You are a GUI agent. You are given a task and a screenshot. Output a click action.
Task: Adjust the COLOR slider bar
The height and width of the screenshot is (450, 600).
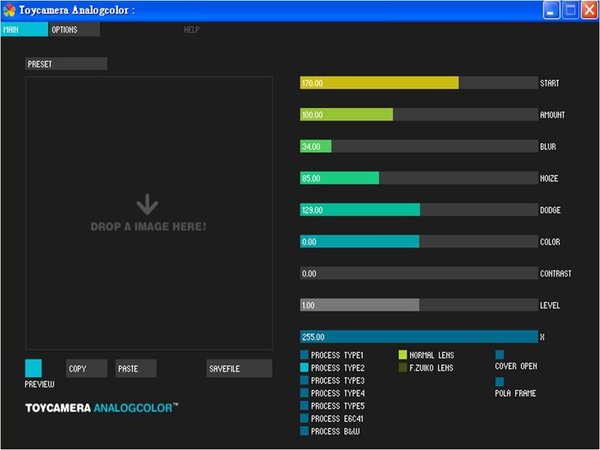(419, 242)
